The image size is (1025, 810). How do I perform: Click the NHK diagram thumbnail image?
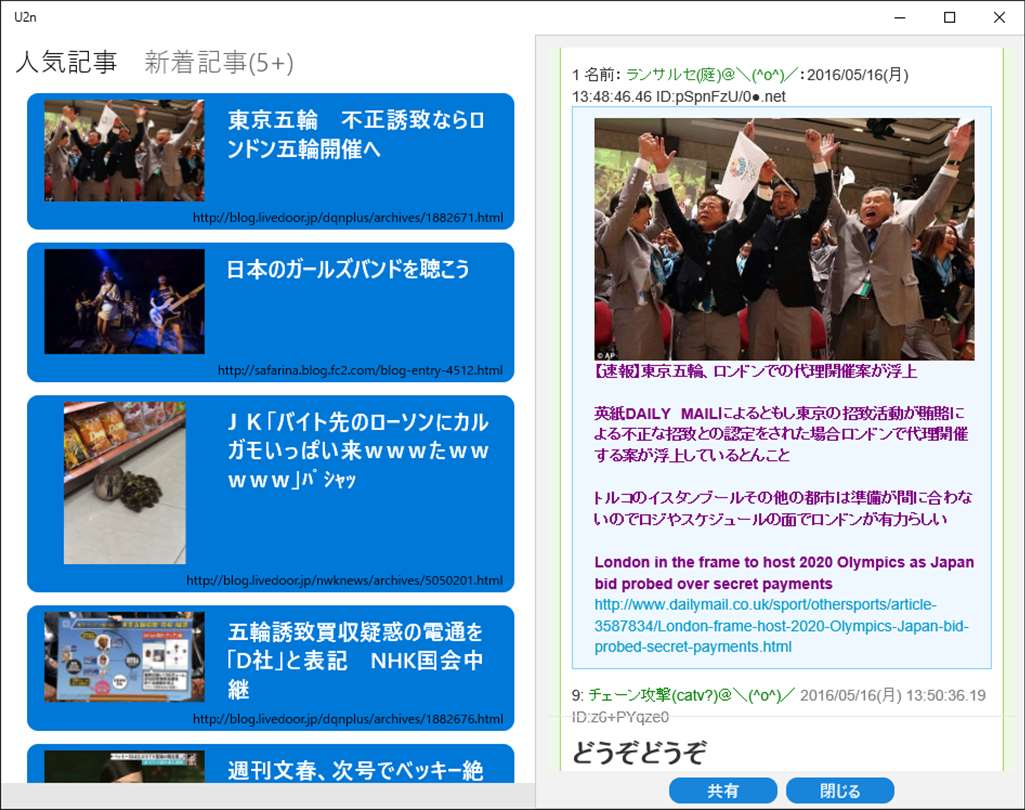pyautogui.click(x=124, y=656)
